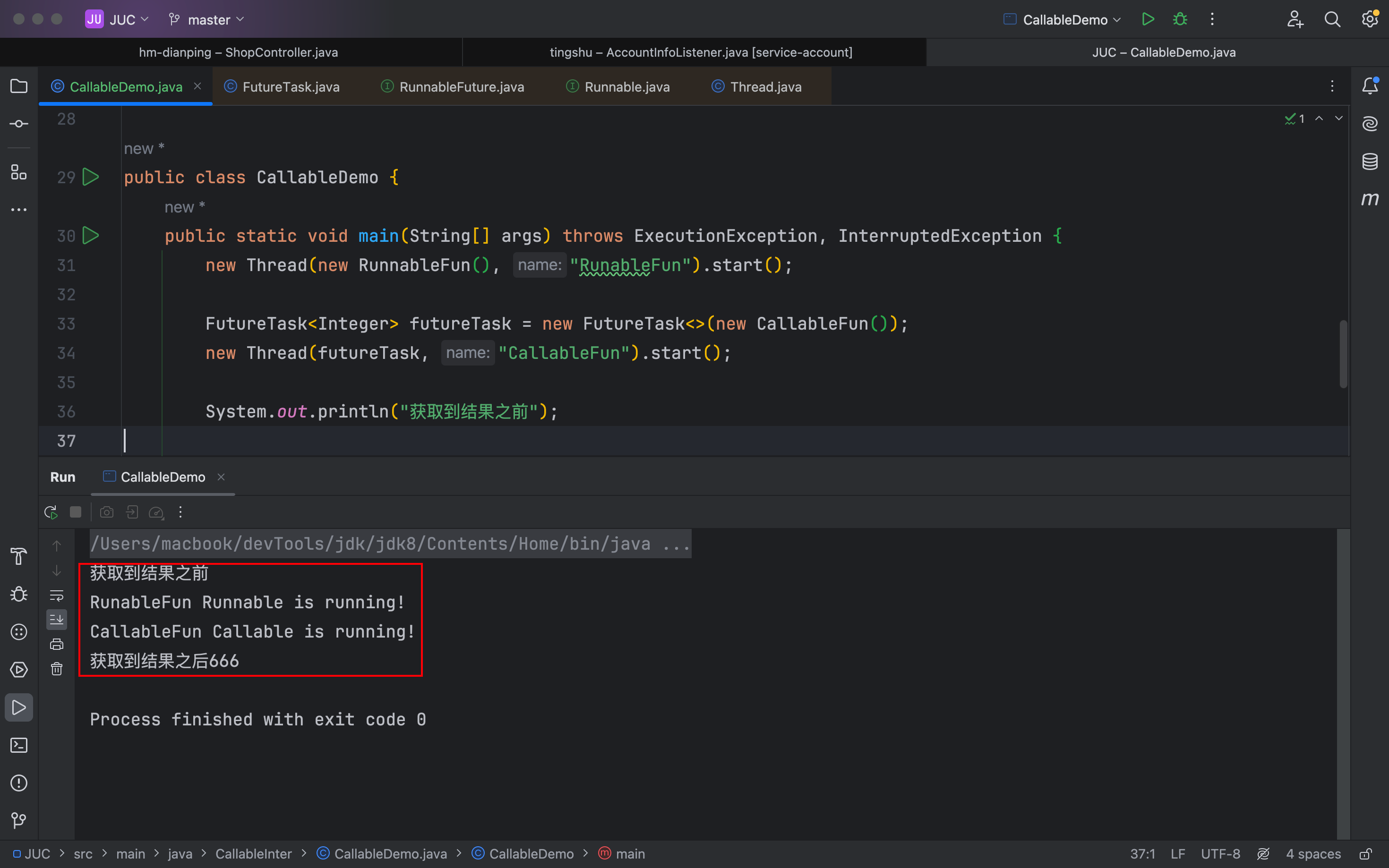
Task: Open 4 spaces indent settings
Action: pyautogui.click(x=1313, y=854)
